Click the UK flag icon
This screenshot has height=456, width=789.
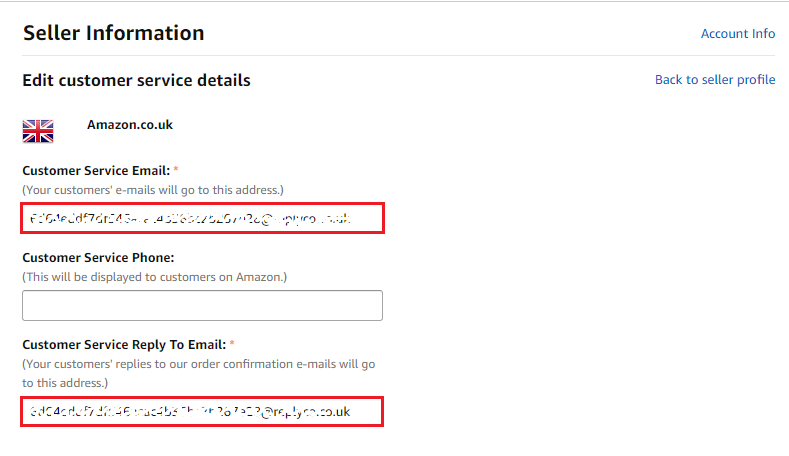point(38,131)
